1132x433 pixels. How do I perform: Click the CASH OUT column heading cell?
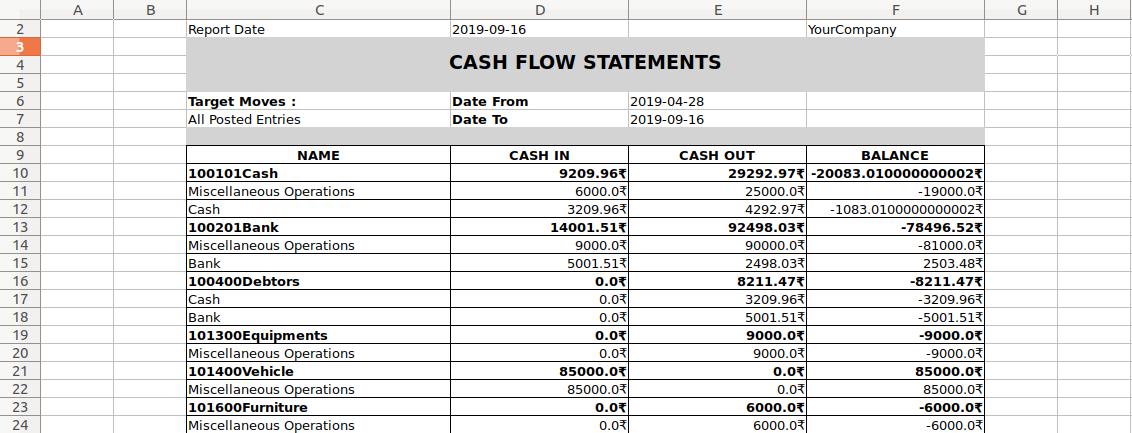[x=717, y=155]
